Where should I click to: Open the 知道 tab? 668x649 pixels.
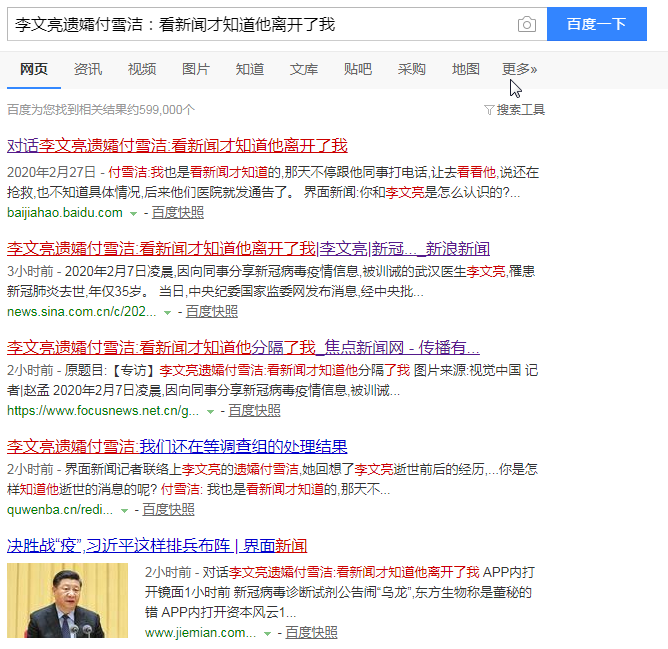coord(250,69)
